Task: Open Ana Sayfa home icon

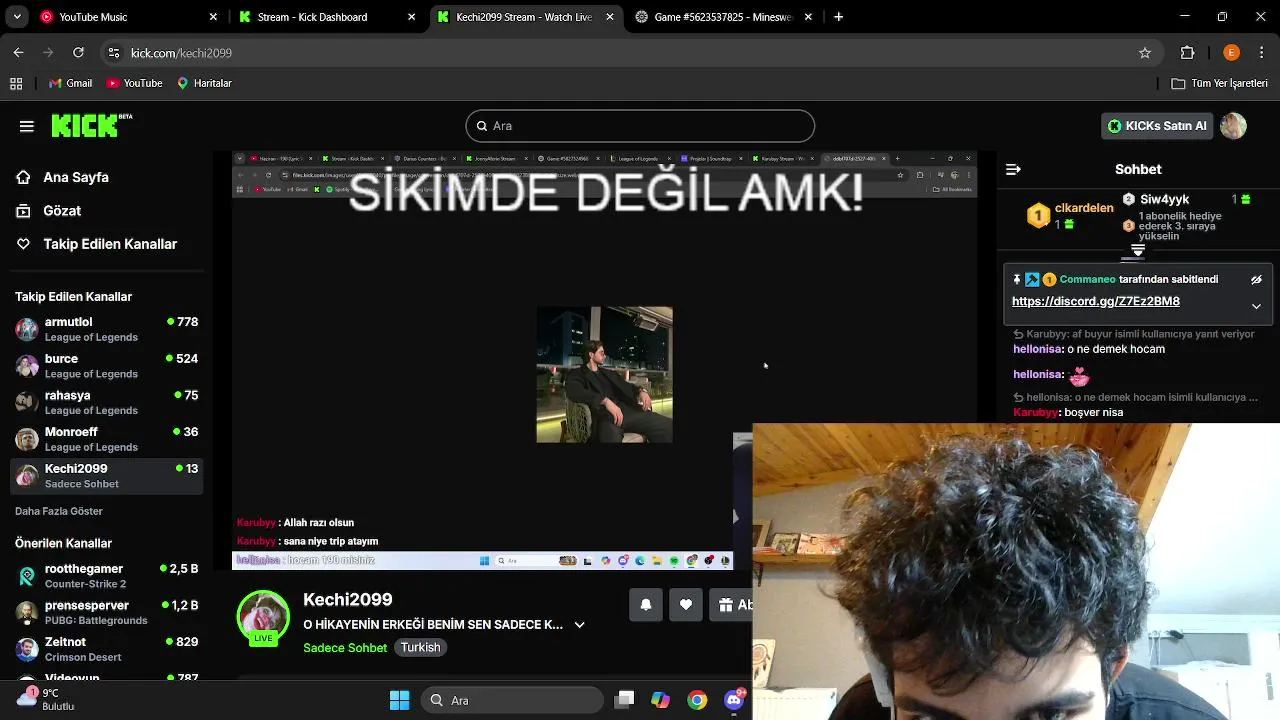Action: (23, 177)
